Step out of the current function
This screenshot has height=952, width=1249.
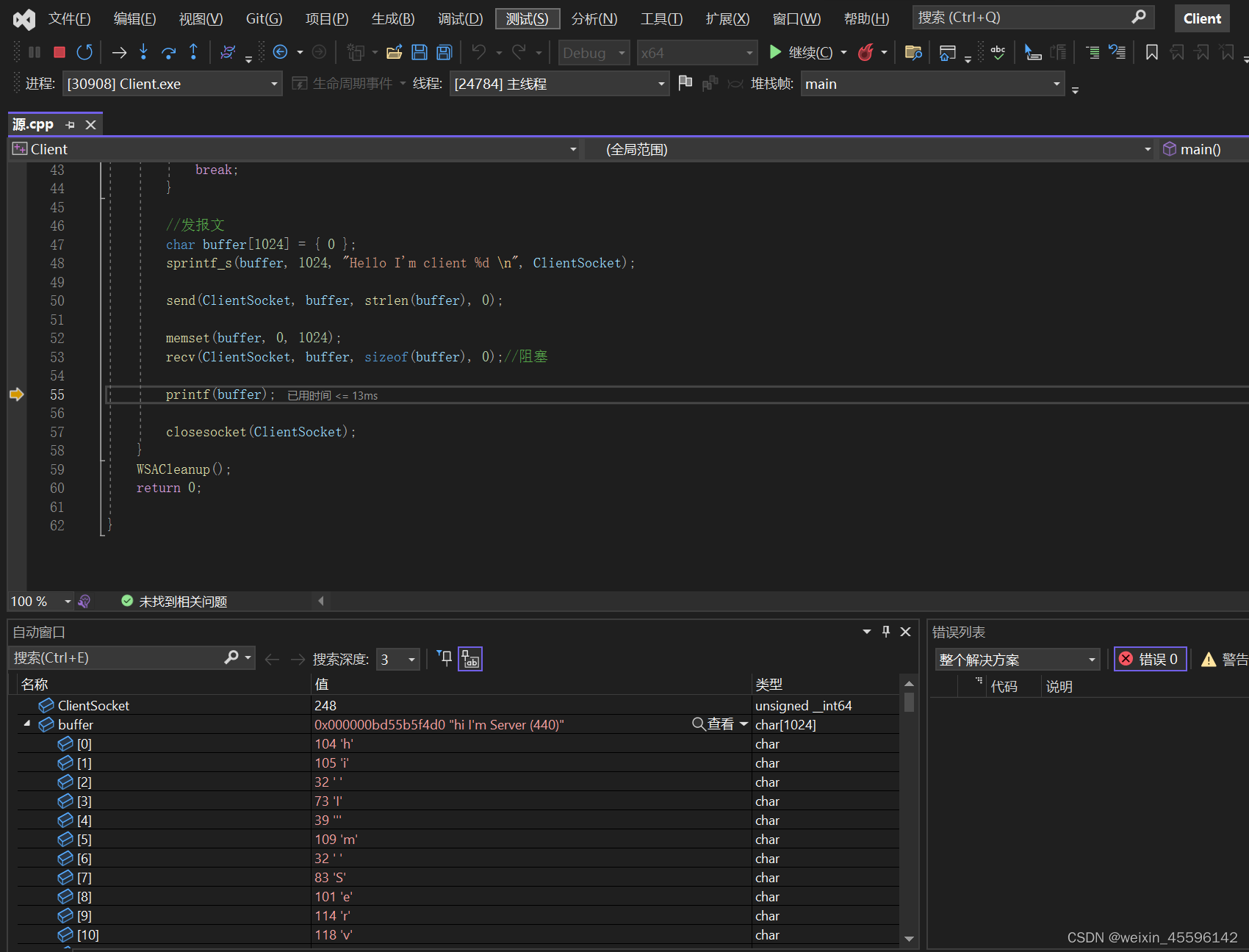coord(193,52)
